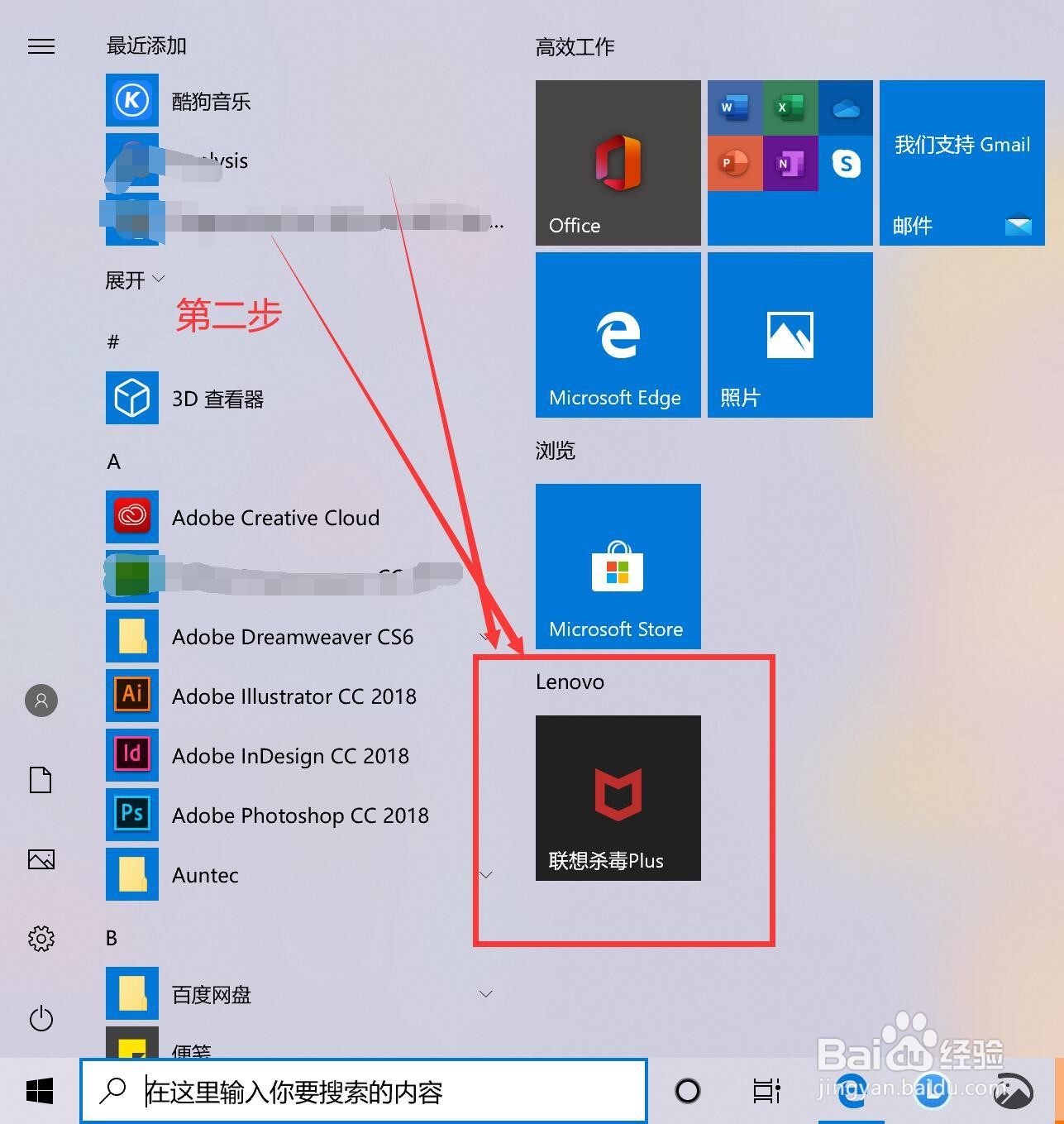Open Pictures icon in the sidebar
The width and height of the screenshot is (1064, 1124).
coord(41,859)
